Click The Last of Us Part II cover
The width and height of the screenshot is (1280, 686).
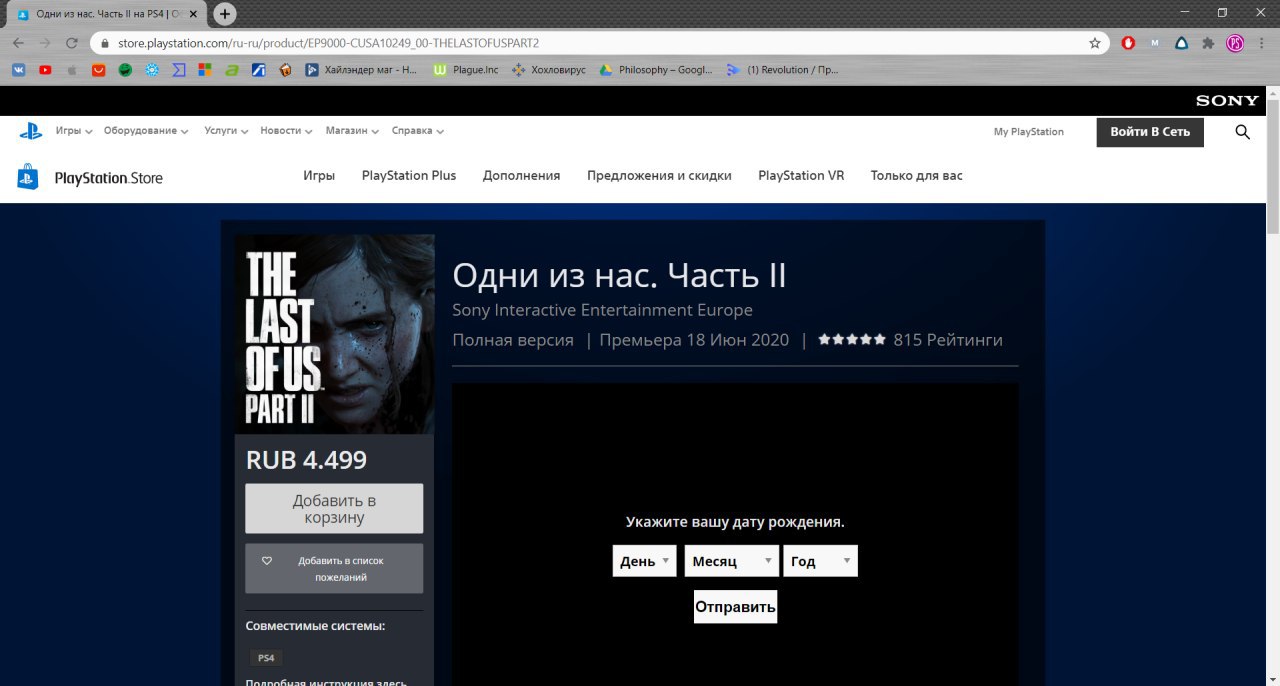tap(334, 334)
